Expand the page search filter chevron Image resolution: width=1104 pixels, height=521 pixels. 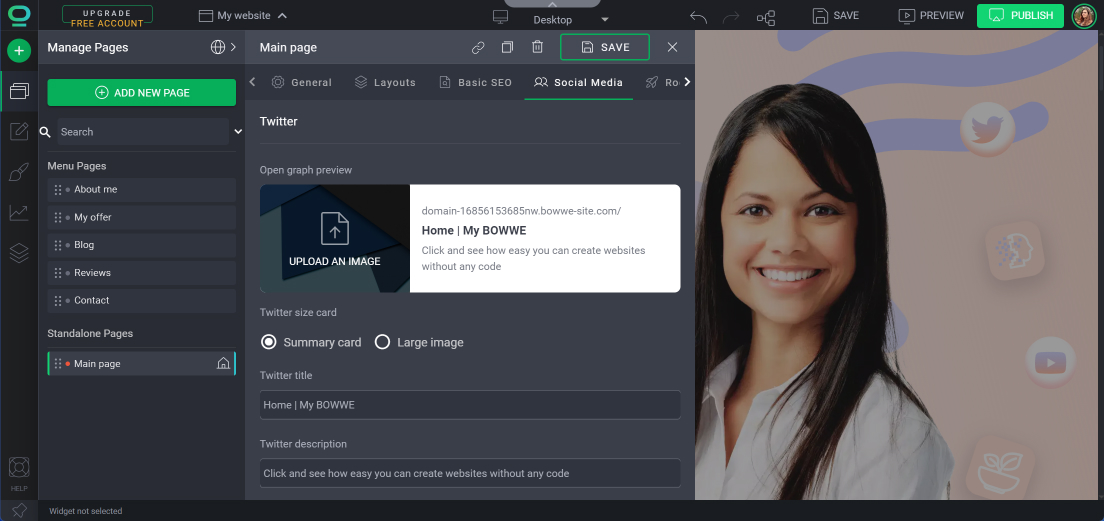238,132
